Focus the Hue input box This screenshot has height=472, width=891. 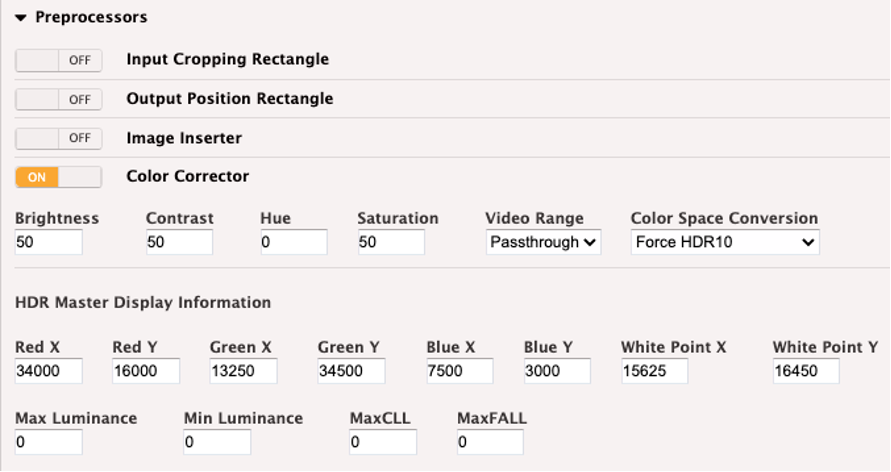tap(294, 243)
